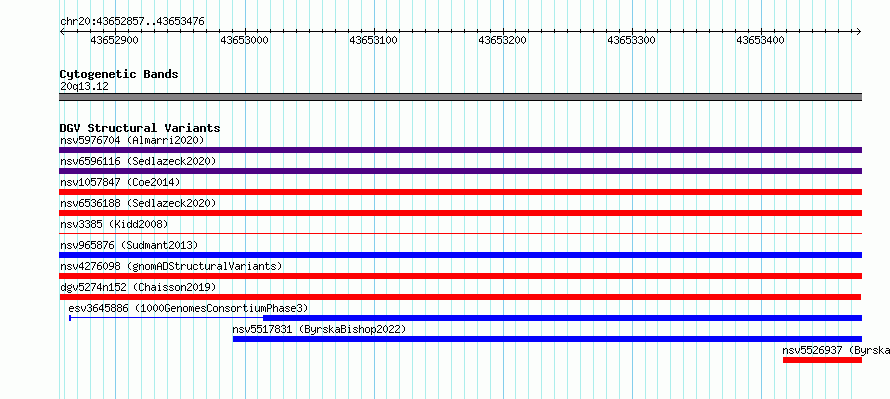Open the nsv6536188 (Sedlazeck2020) label
The width and height of the screenshot is (890, 399).
[138, 203]
